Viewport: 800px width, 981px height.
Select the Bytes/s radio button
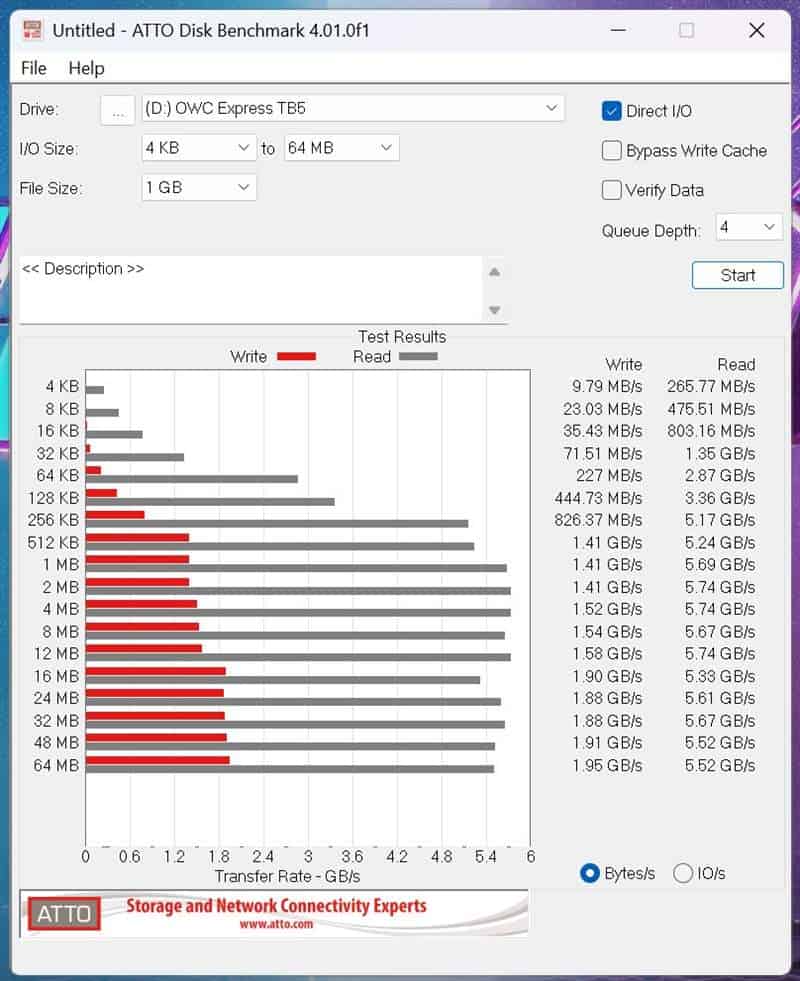pos(591,873)
